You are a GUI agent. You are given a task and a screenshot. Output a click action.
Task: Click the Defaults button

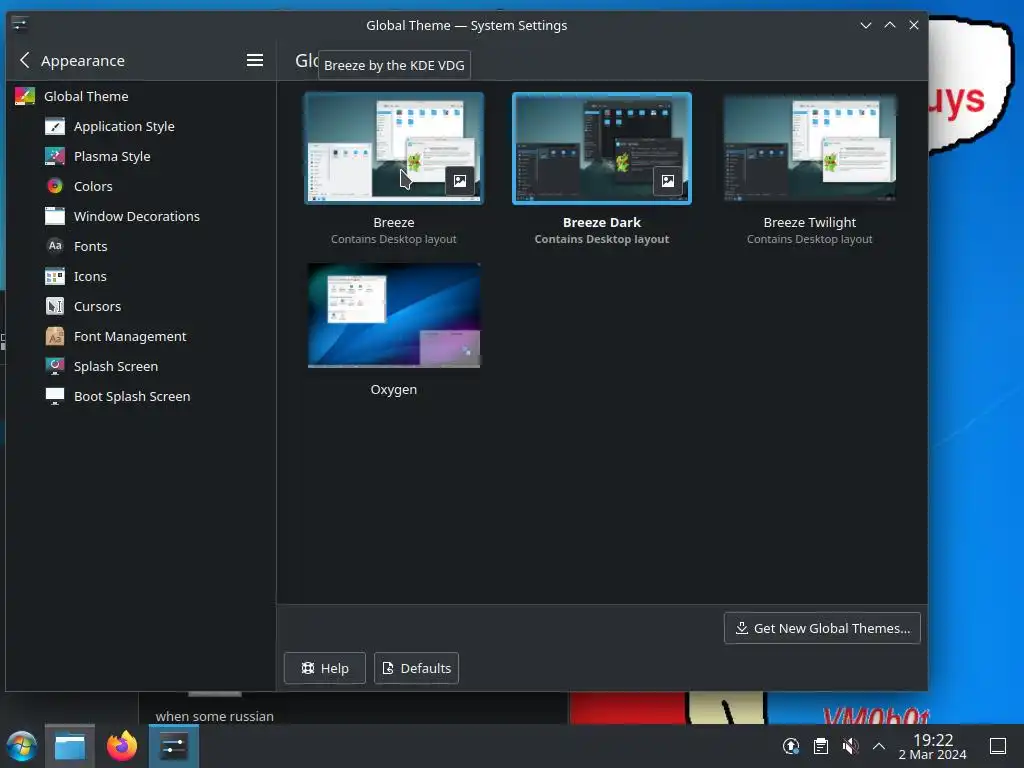click(x=416, y=668)
